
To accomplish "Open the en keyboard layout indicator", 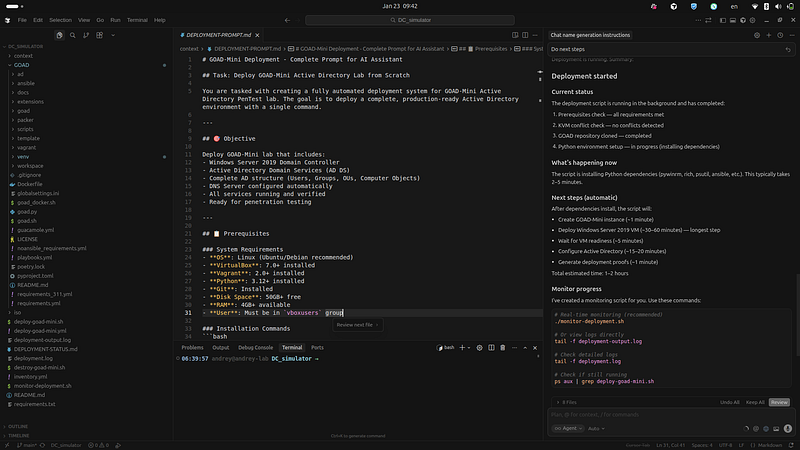I will (x=734, y=7).
